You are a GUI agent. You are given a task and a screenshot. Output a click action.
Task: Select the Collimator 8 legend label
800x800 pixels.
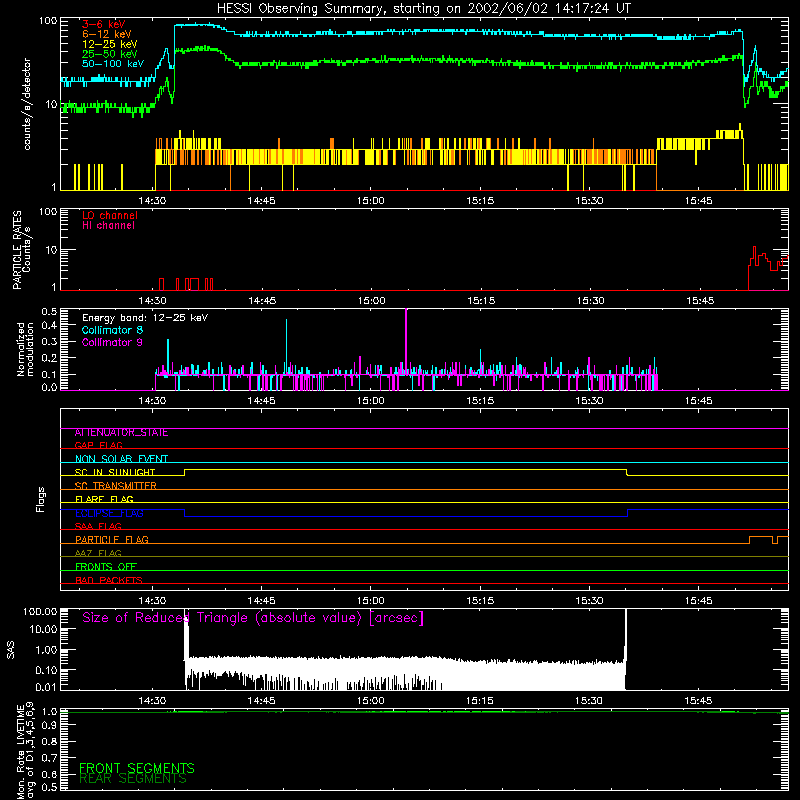[x=112, y=330]
